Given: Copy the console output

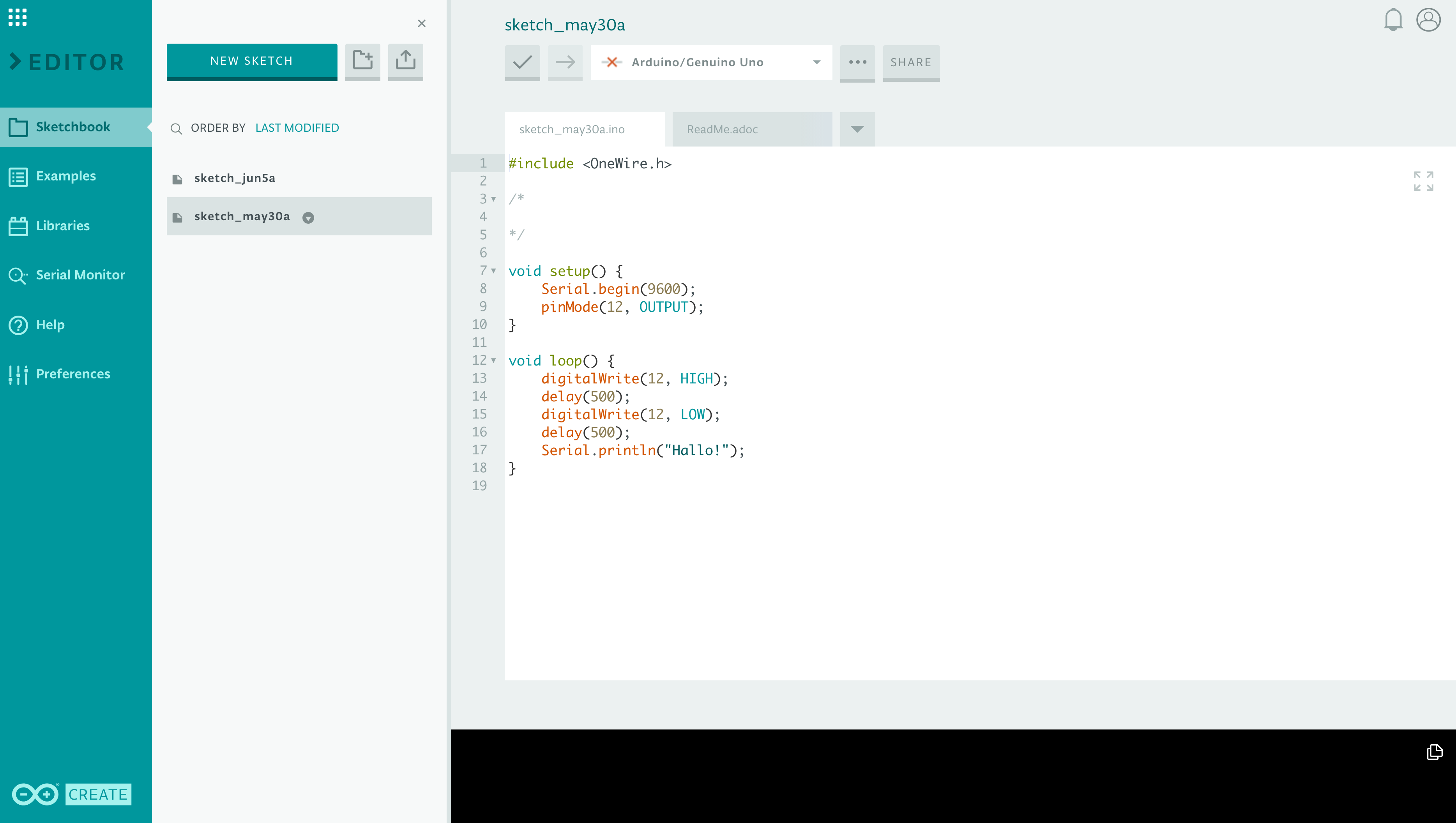Looking at the screenshot, I should [x=1435, y=752].
